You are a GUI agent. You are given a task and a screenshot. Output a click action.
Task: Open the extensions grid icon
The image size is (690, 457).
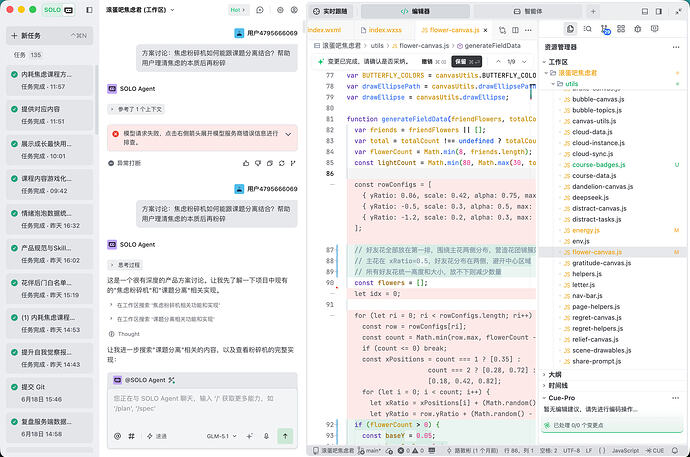pyautogui.click(x=621, y=29)
